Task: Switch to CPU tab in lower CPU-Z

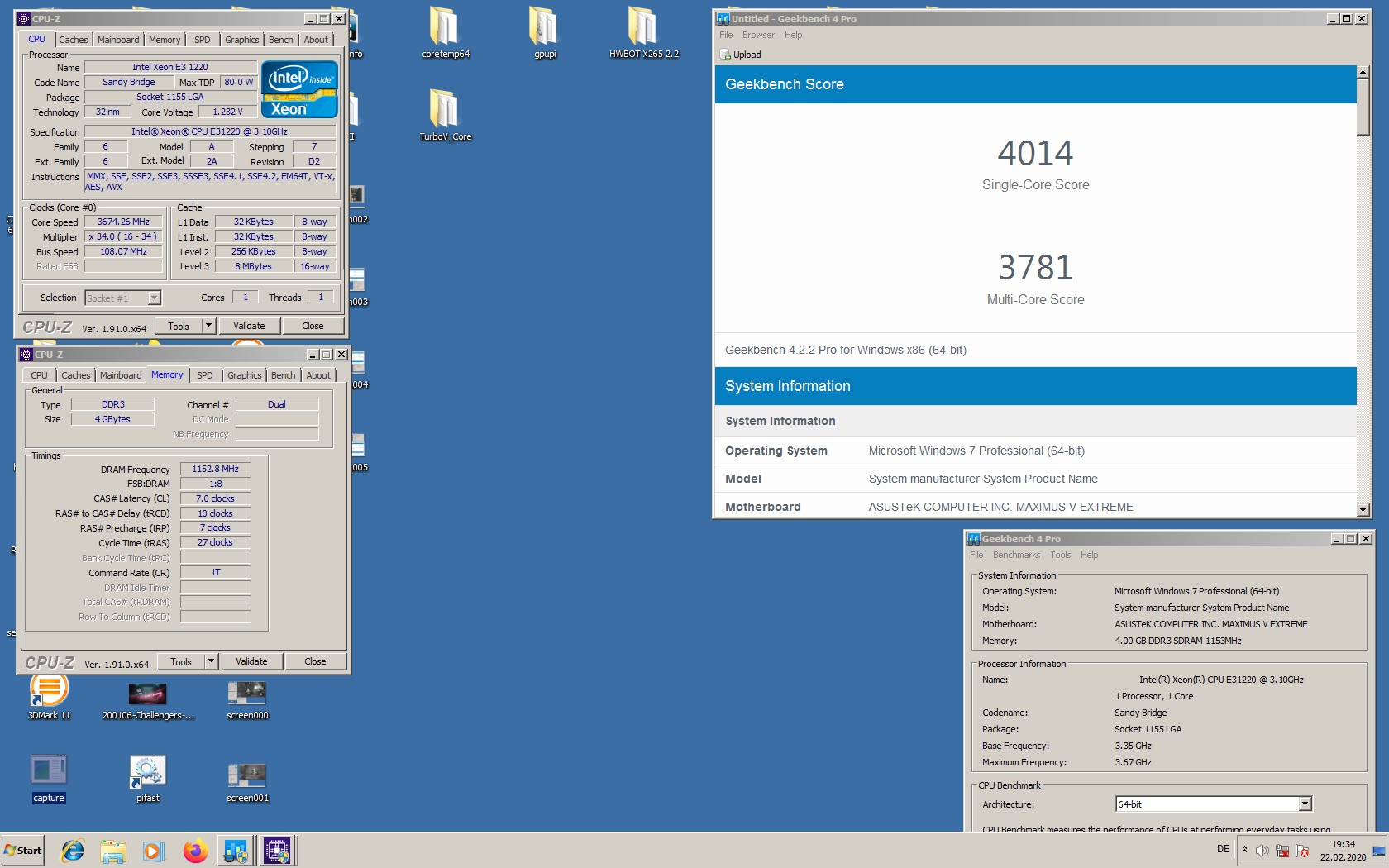Action: point(39,375)
